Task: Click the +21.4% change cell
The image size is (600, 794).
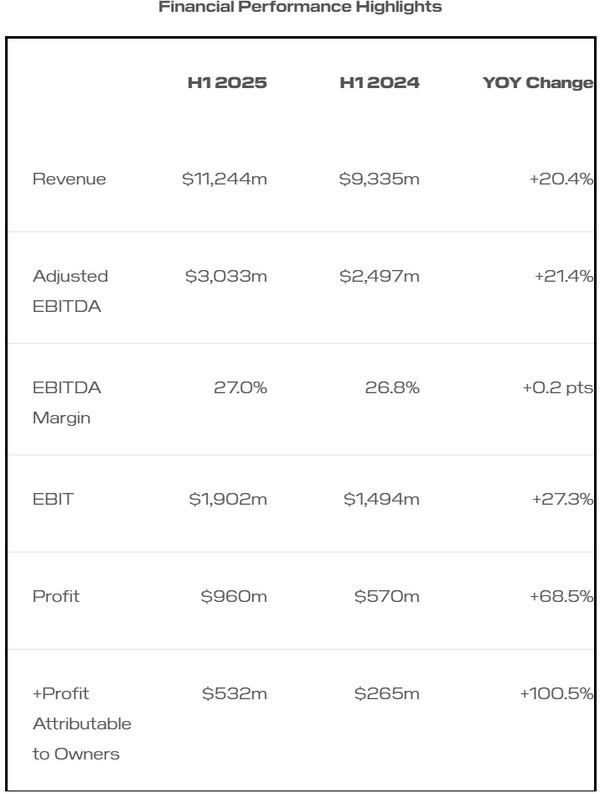Action: pos(563,276)
